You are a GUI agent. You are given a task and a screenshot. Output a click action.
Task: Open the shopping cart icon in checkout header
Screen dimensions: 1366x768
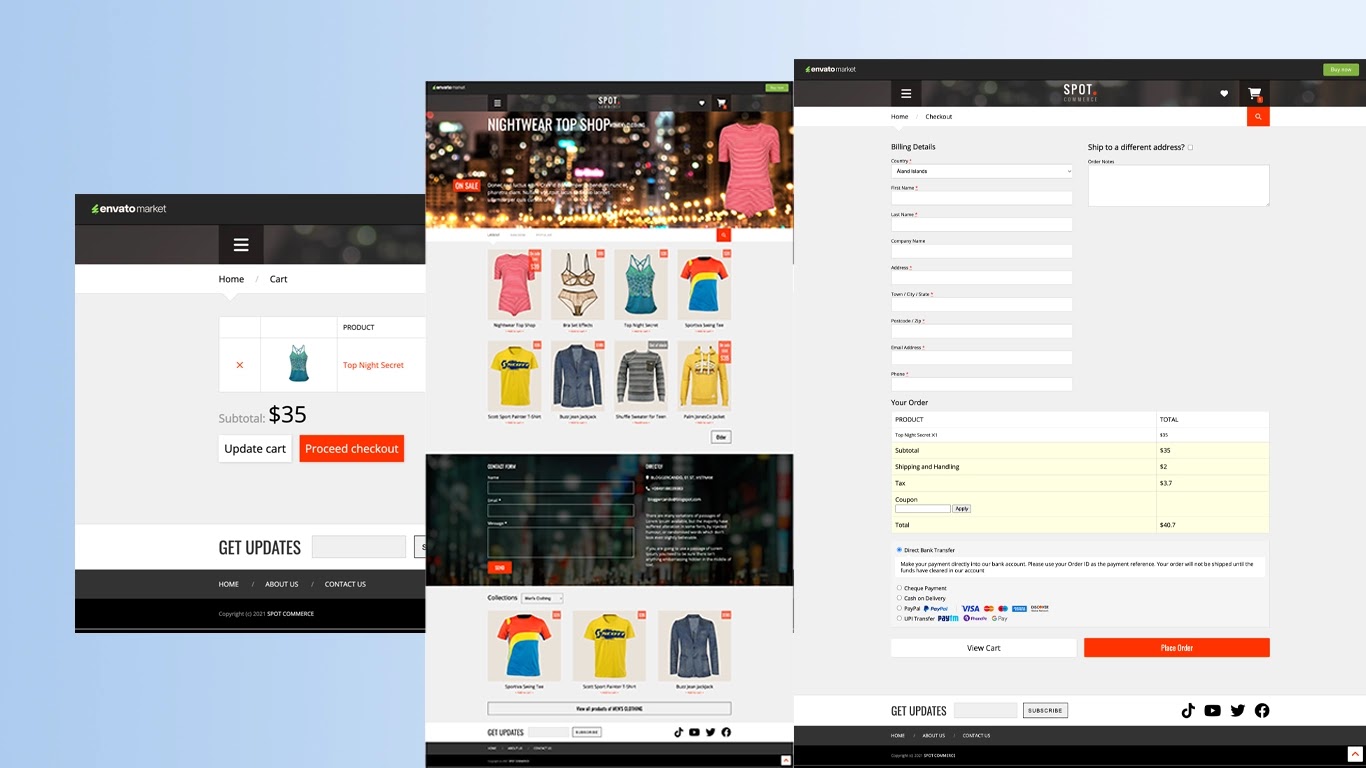tap(1254, 94)
